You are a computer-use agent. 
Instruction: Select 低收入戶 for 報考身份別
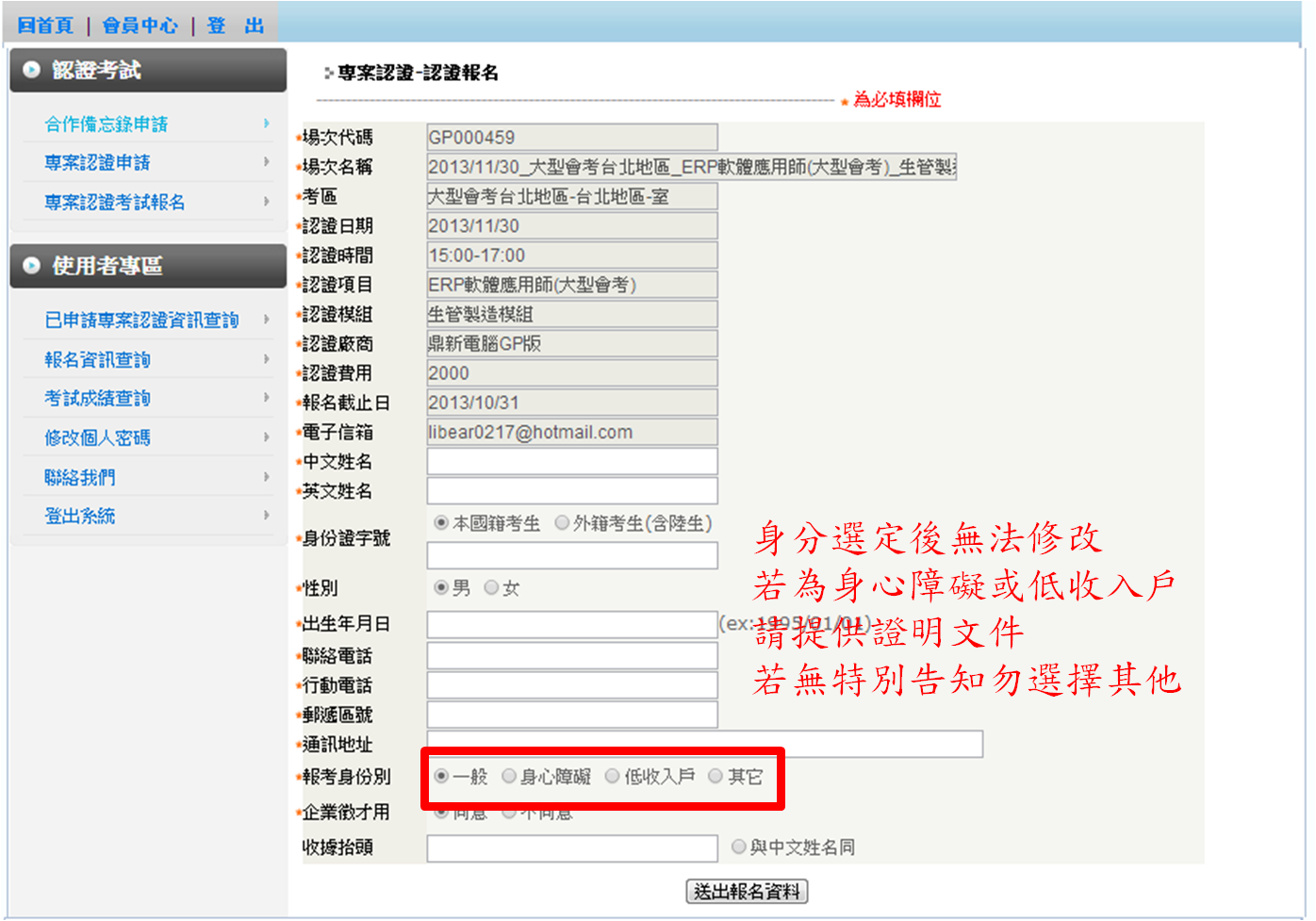point(613,777)
